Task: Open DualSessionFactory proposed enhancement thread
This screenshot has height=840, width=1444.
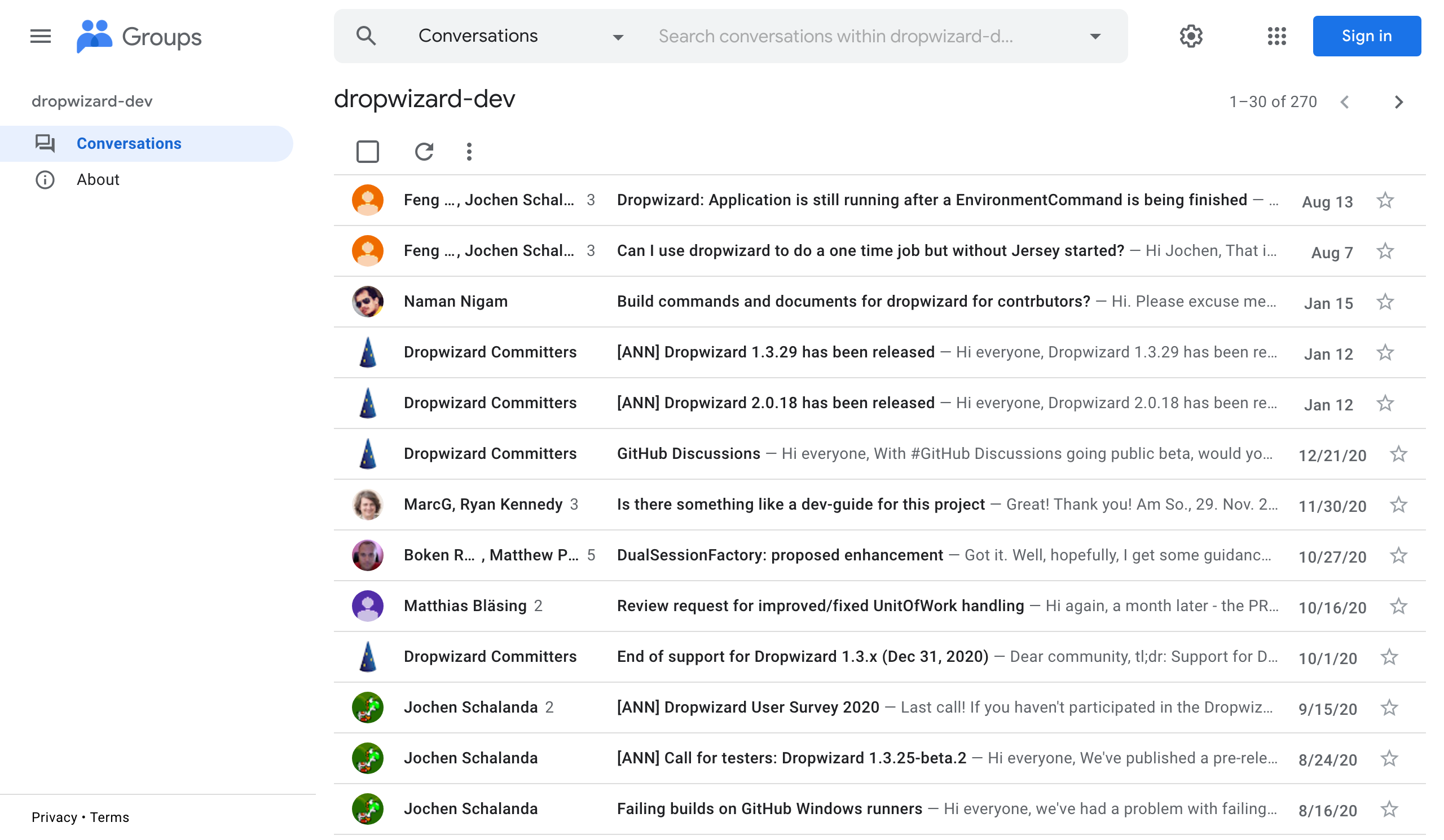Action: 780,555
